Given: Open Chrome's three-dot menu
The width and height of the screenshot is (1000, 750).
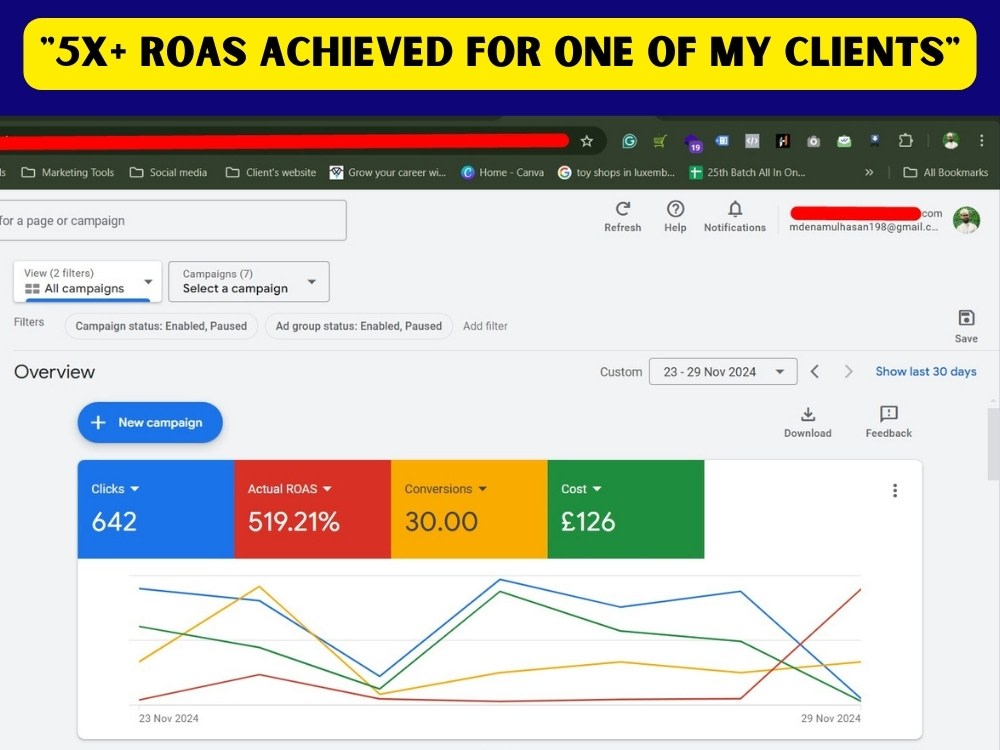Looking at the screenshot, I should point(982,141).
